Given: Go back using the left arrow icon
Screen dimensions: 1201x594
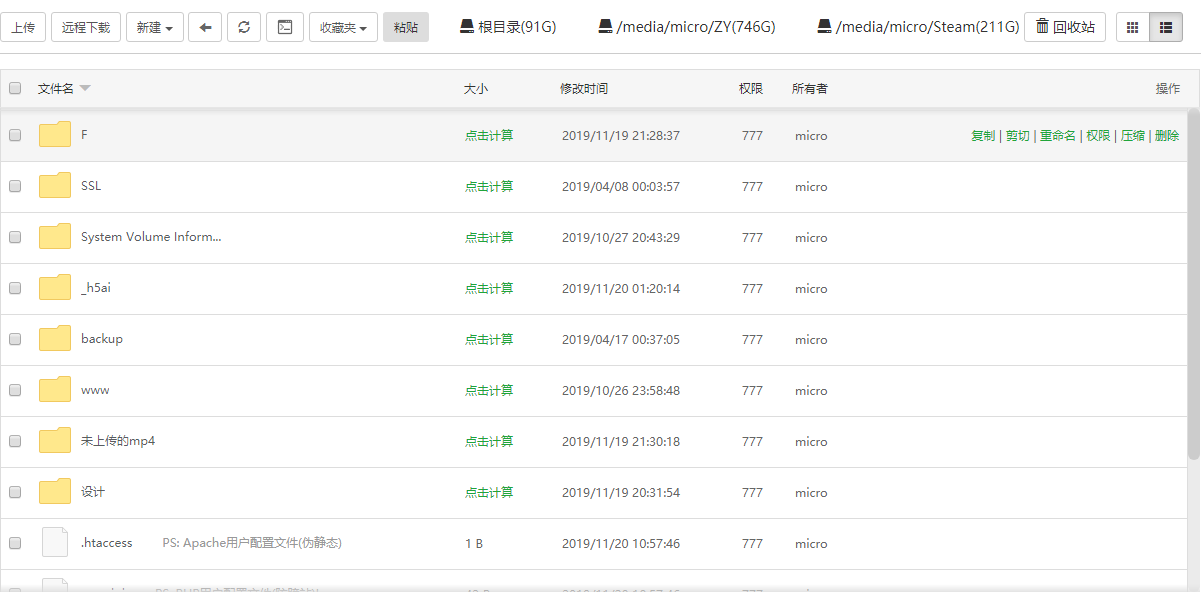Looking at the screenshot, I should (x=205, y=27).
